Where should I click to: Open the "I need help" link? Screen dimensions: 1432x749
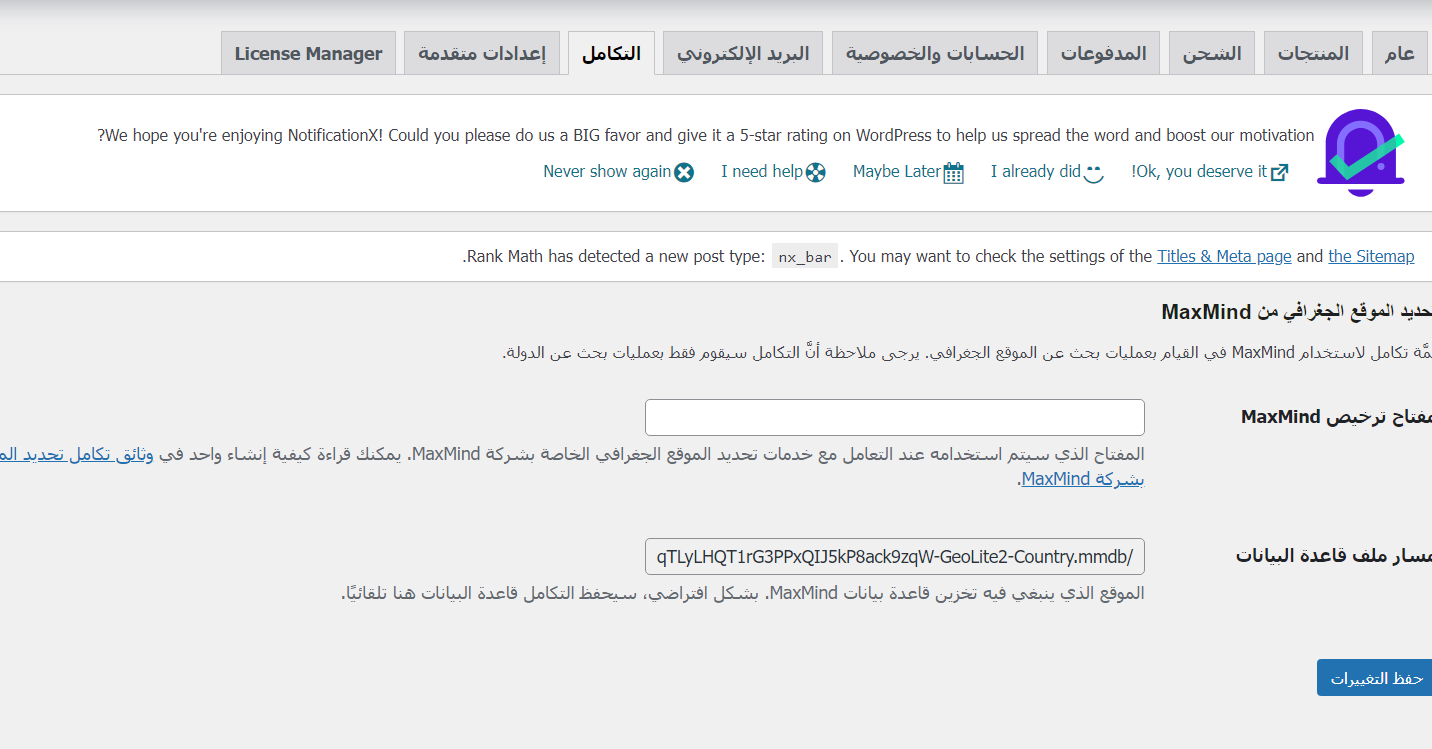[x=773, y=172]
